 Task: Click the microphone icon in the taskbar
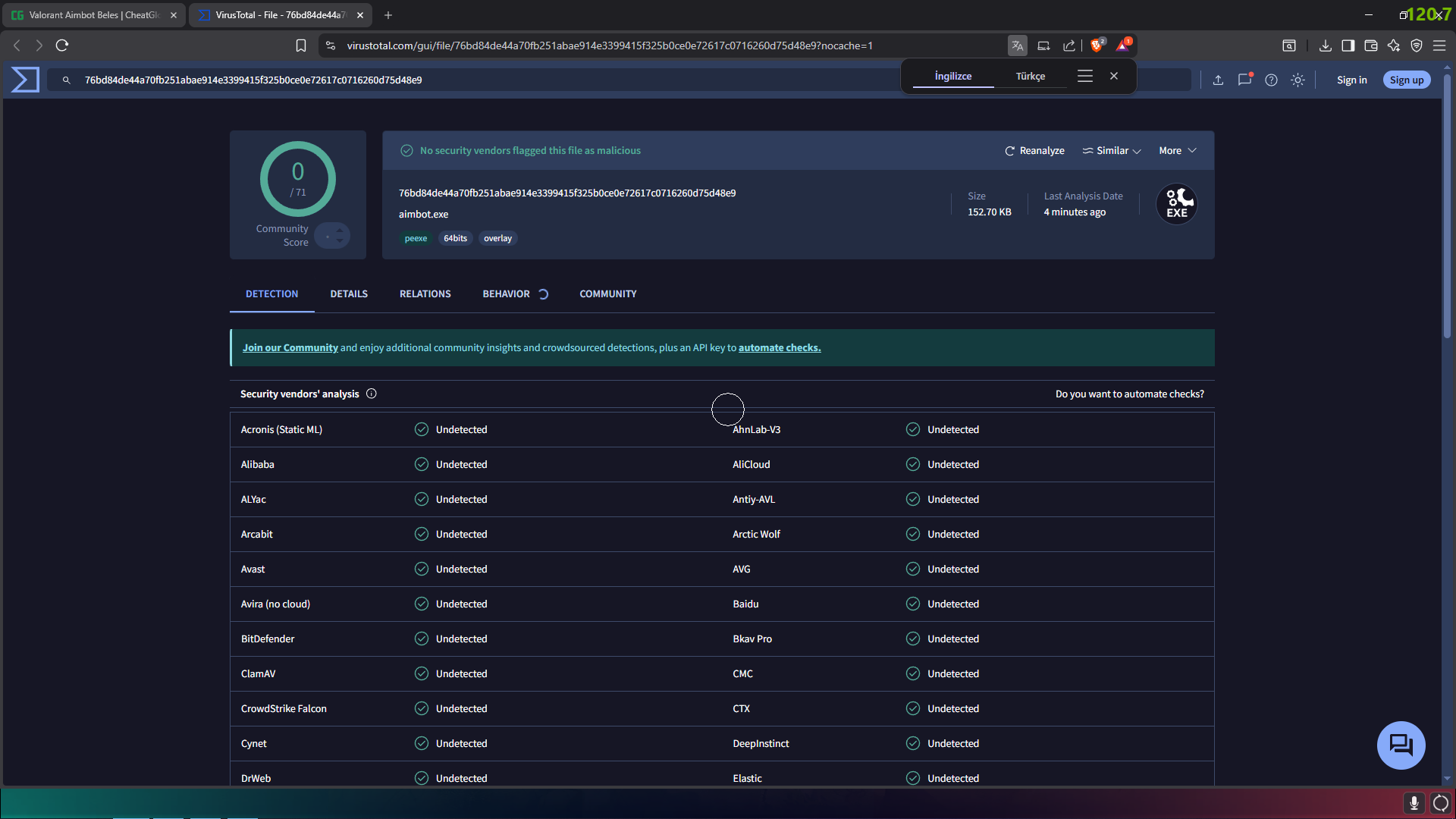point(1414,803)
